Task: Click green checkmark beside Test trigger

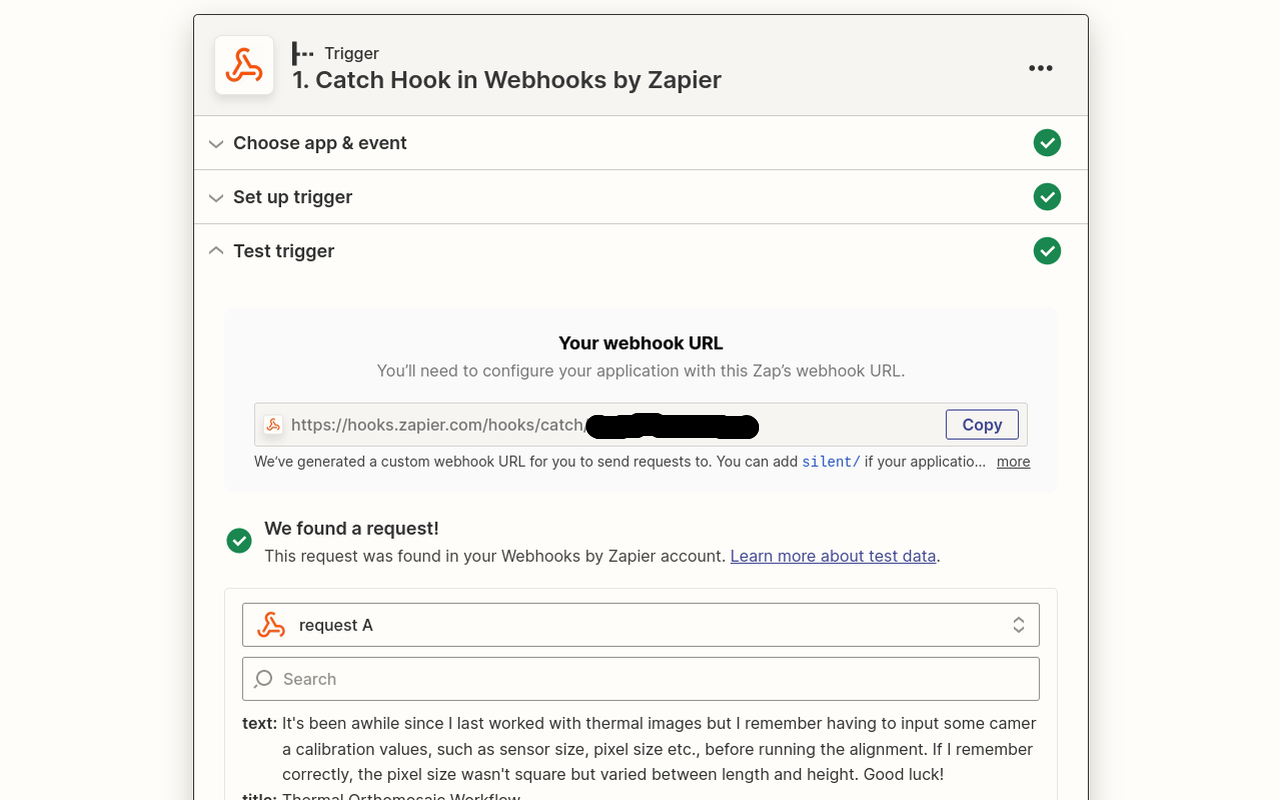Action: 1047,251
